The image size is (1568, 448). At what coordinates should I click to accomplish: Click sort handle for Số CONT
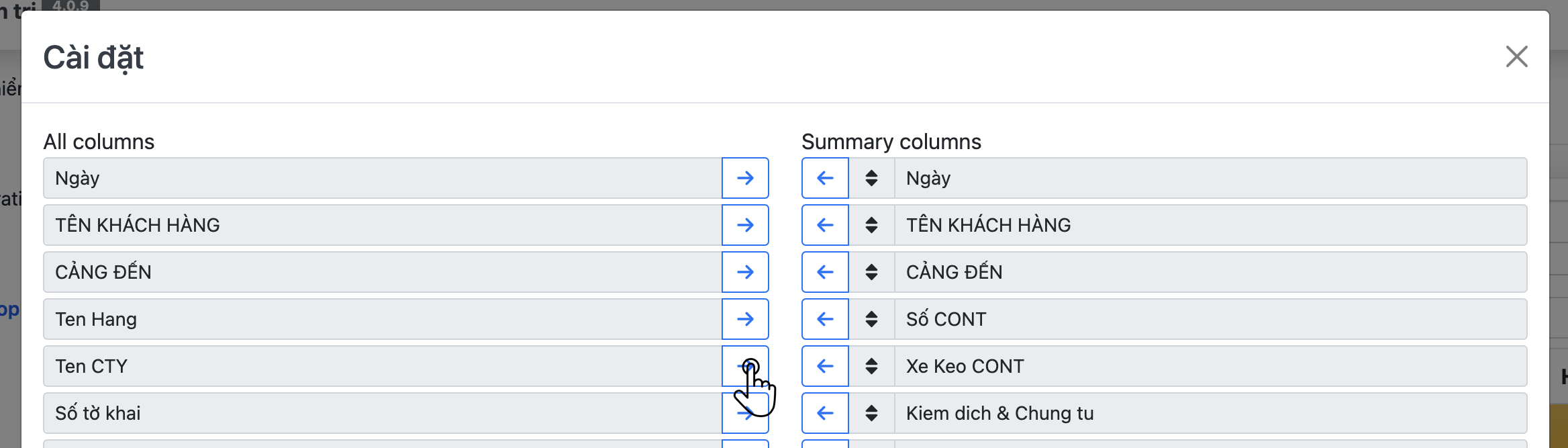871,319
